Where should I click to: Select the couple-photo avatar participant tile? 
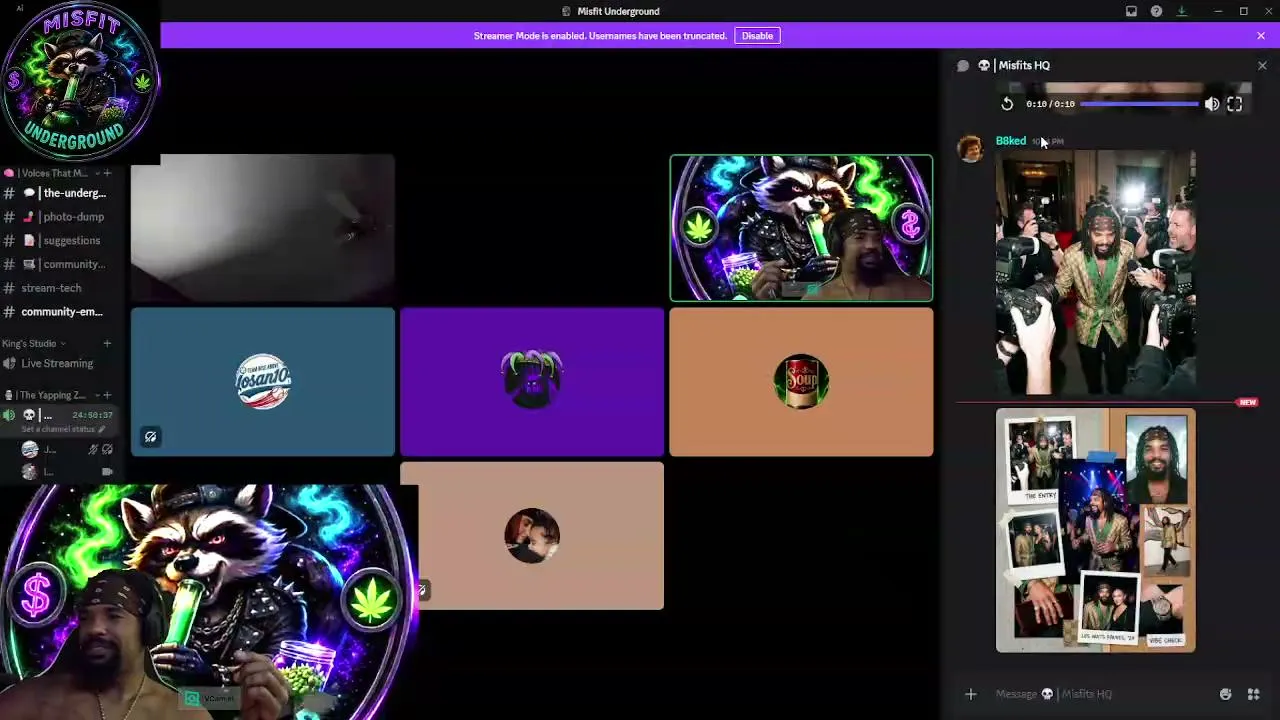(x=532, y=535)
